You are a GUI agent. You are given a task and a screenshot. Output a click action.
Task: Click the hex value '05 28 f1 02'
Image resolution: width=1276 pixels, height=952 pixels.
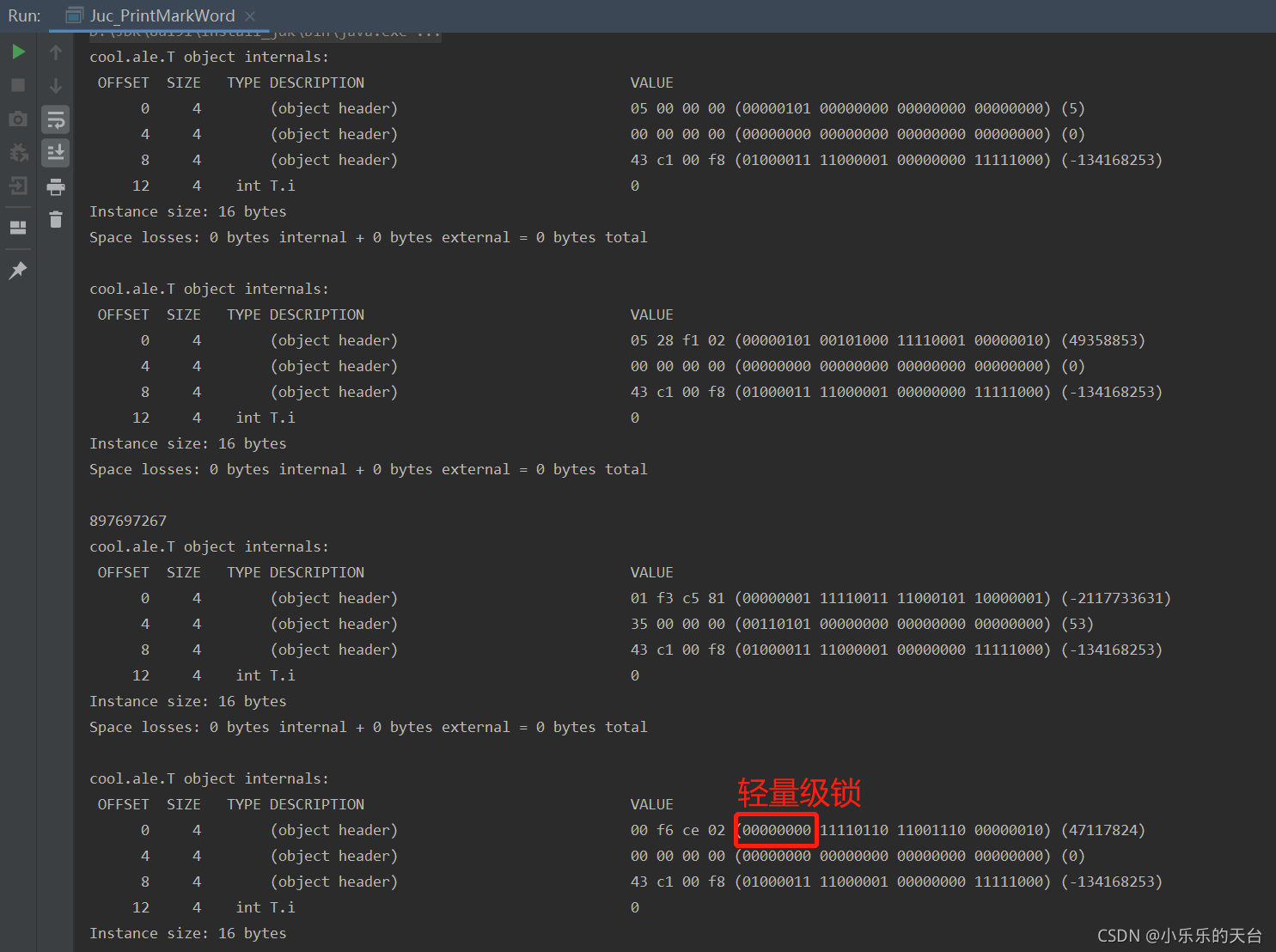pyautogui.click(x=678, y=340)
